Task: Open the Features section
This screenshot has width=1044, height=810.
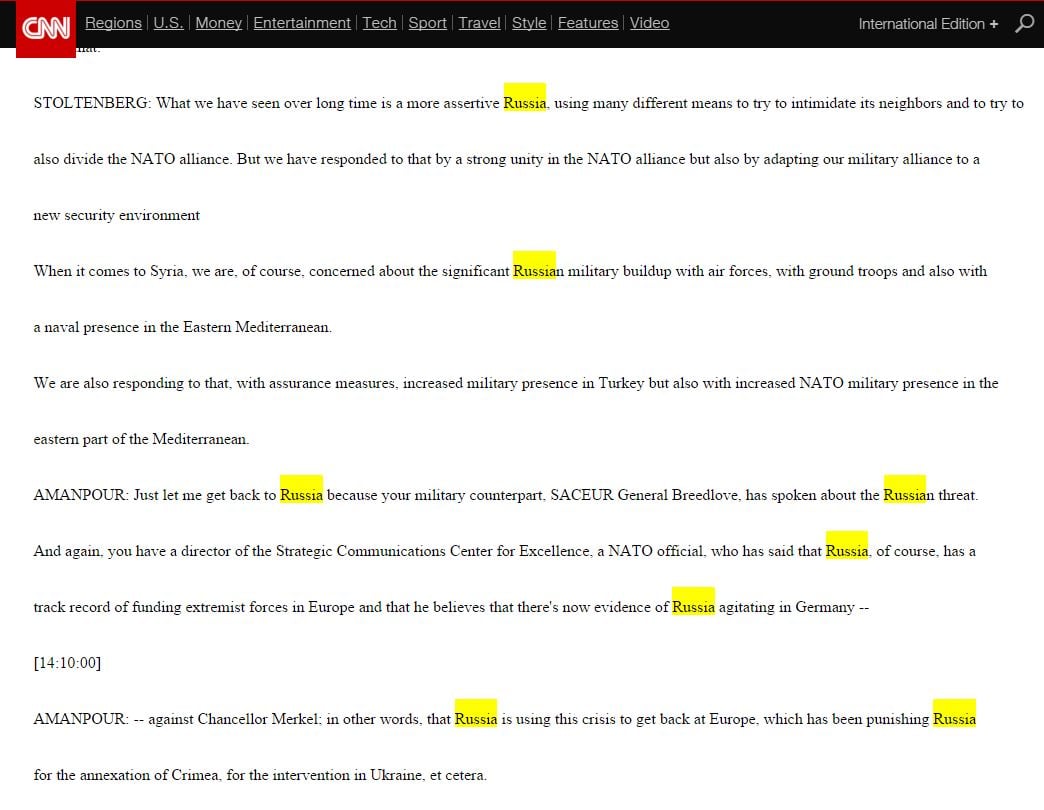Action: point(588,23)
